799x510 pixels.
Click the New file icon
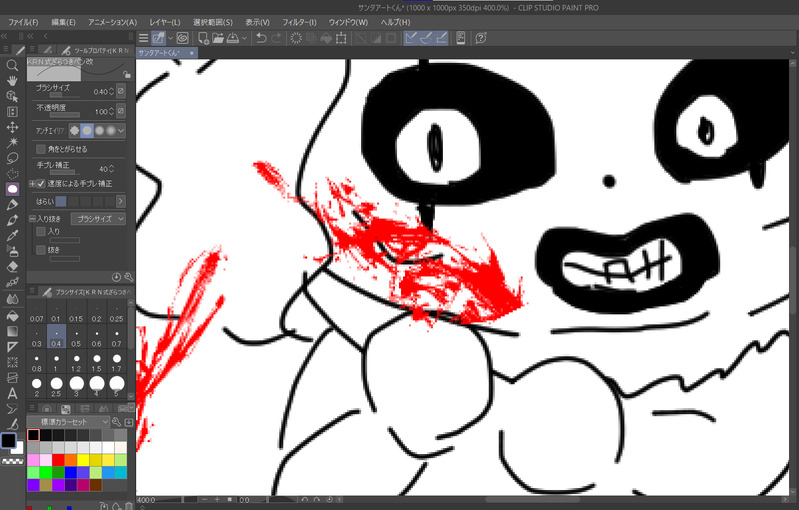tap(203, 38)
